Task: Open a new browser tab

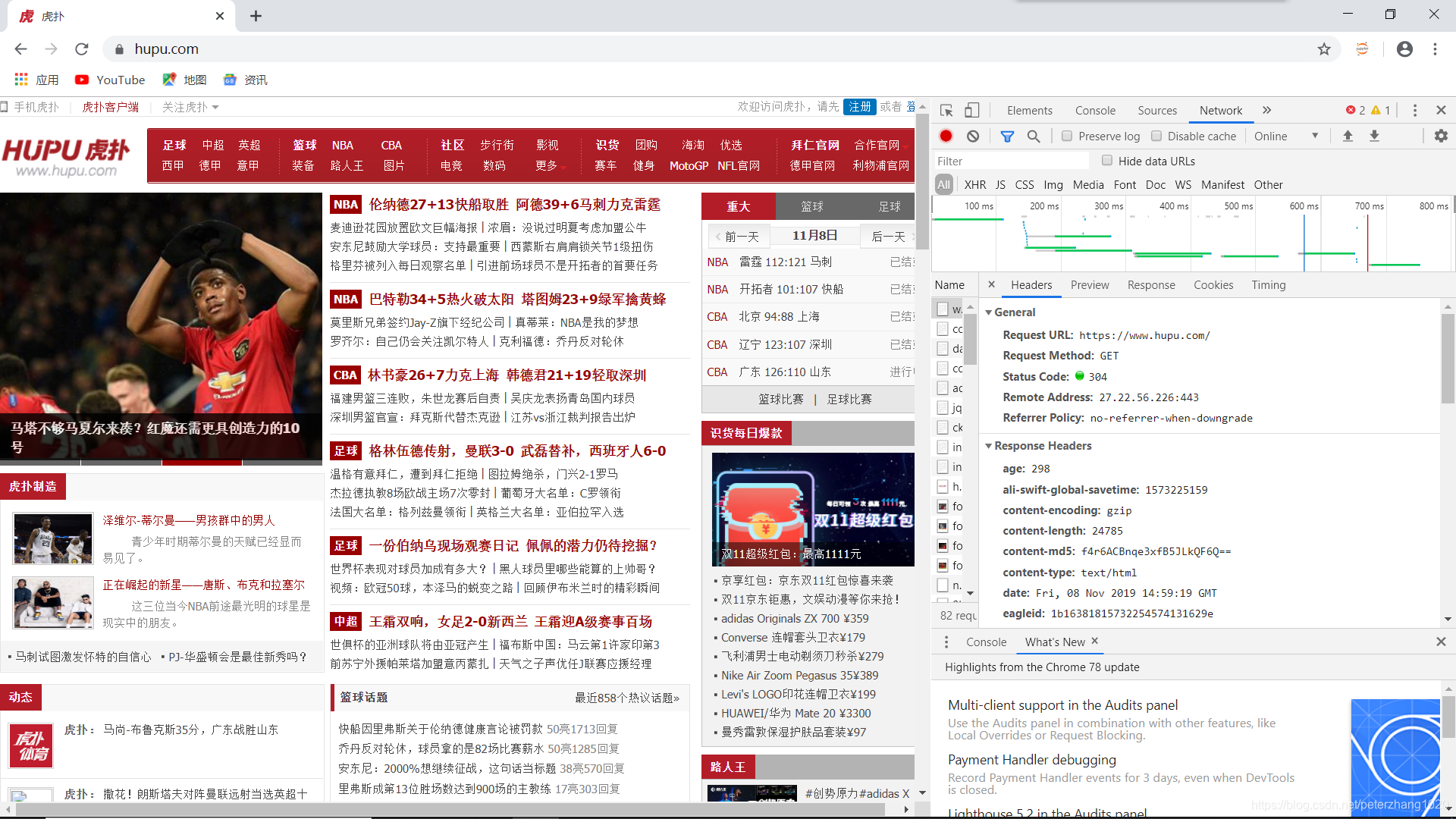Action: point(256,16)
